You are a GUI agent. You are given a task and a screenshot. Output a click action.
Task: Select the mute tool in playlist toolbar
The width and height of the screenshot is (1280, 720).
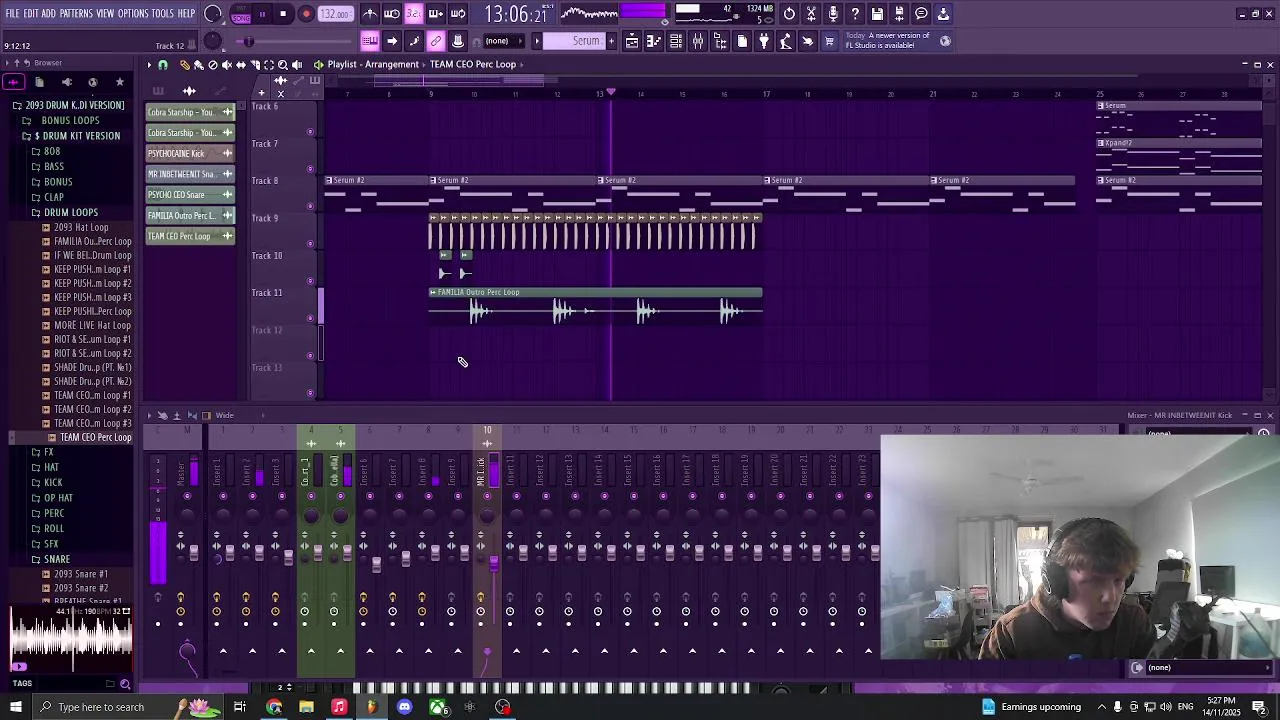226,65
